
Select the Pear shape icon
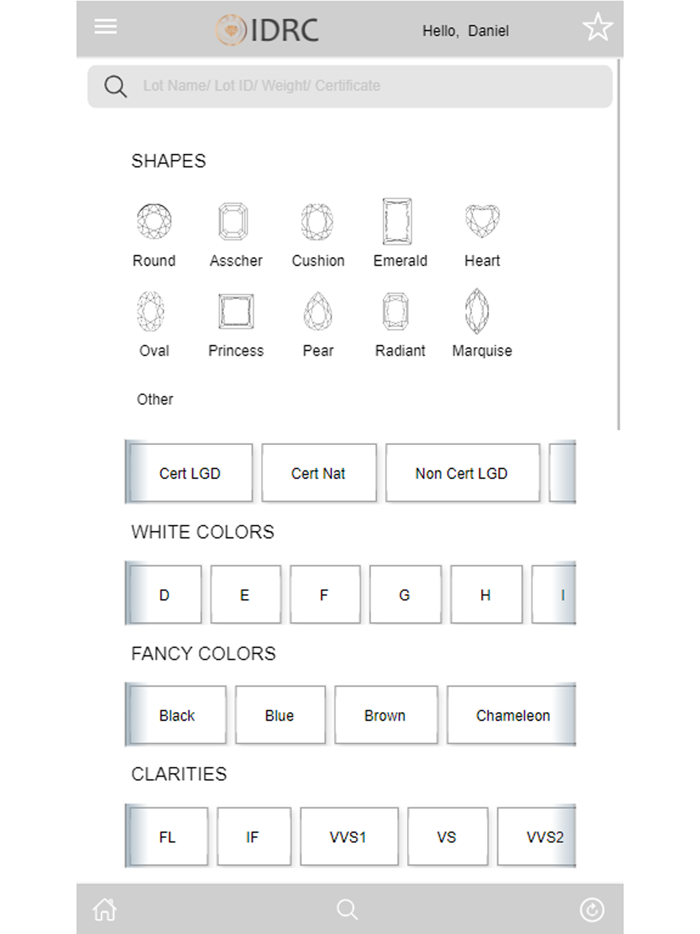[x=317, y=311]
